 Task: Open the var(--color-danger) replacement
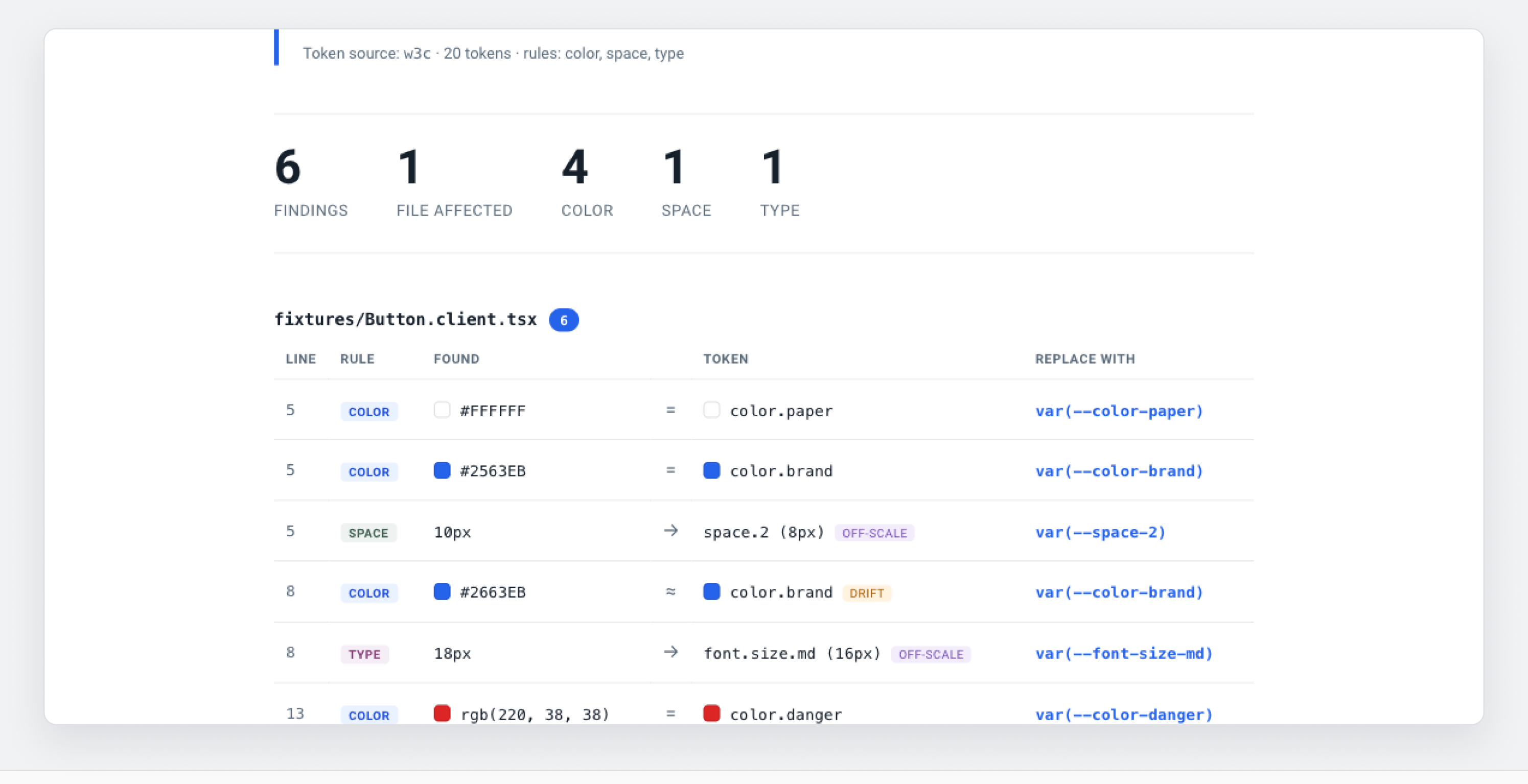pos(1123,715)
